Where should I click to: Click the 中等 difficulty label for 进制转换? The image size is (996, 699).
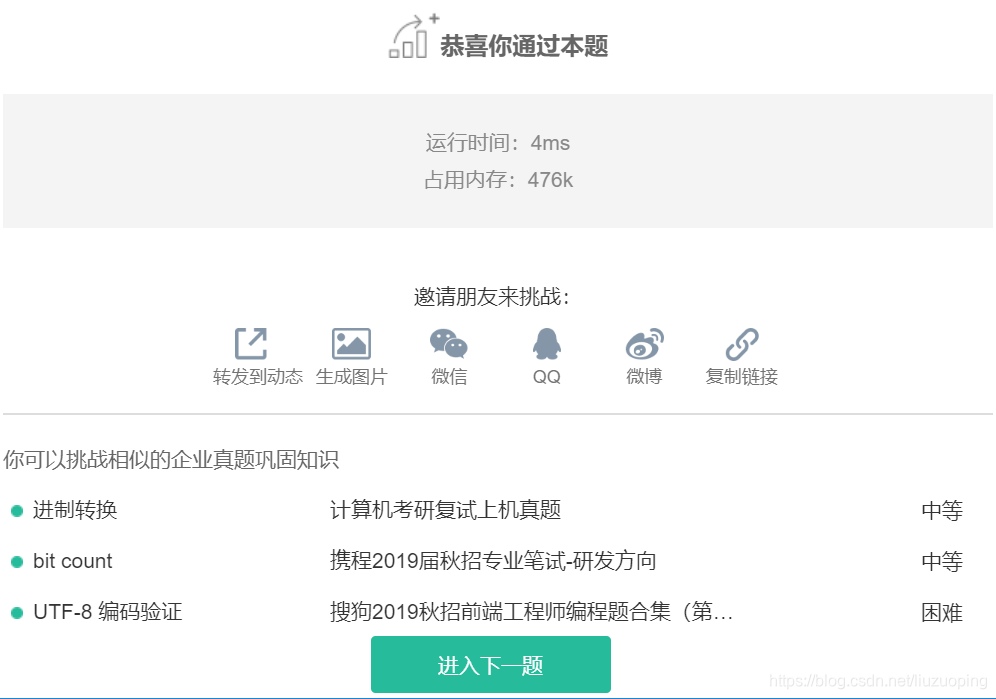(940, 509)
